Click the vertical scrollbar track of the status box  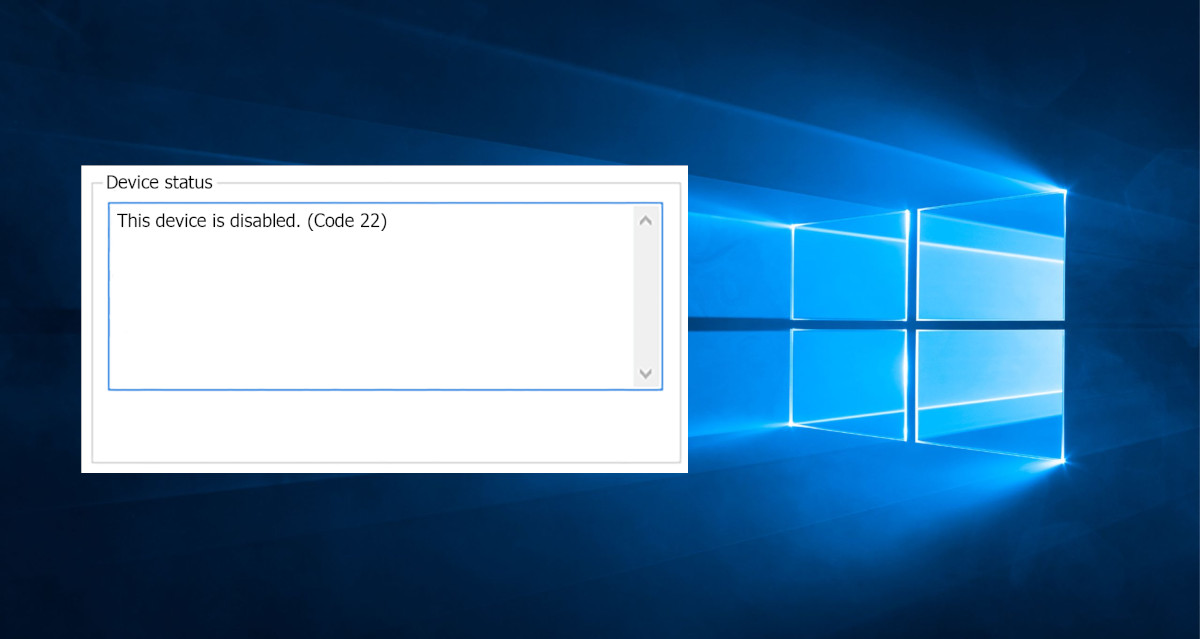point(645,297)
